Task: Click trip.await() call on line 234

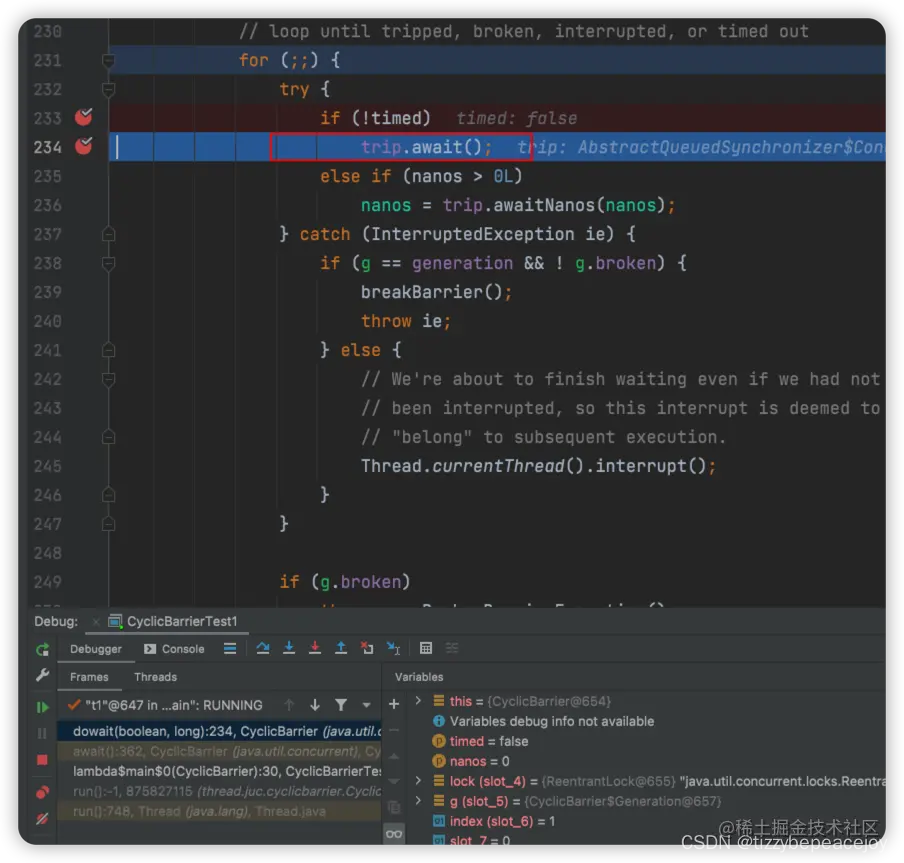Action: (427, 147)
